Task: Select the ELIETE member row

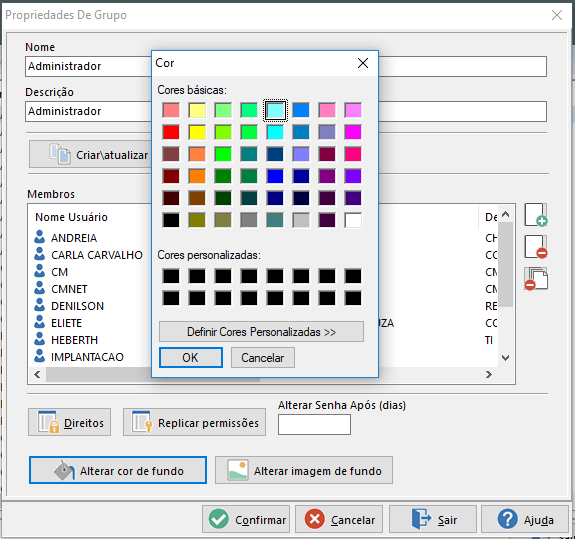Action: click(x=263, y=323)
